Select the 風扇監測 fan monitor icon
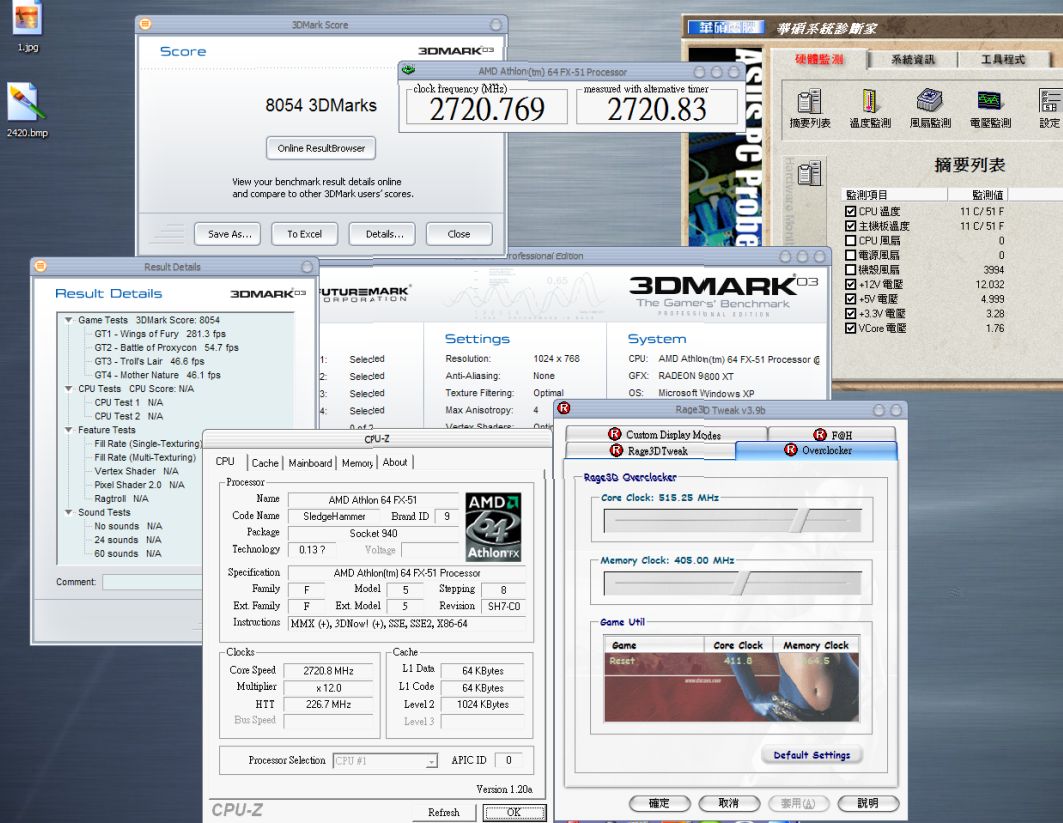The width and height of the screenshot is (1063, 823). (929, 101)
